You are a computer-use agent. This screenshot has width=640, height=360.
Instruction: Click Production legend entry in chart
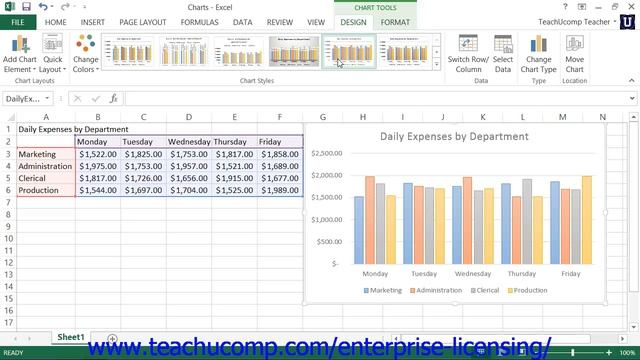point(527,290)
